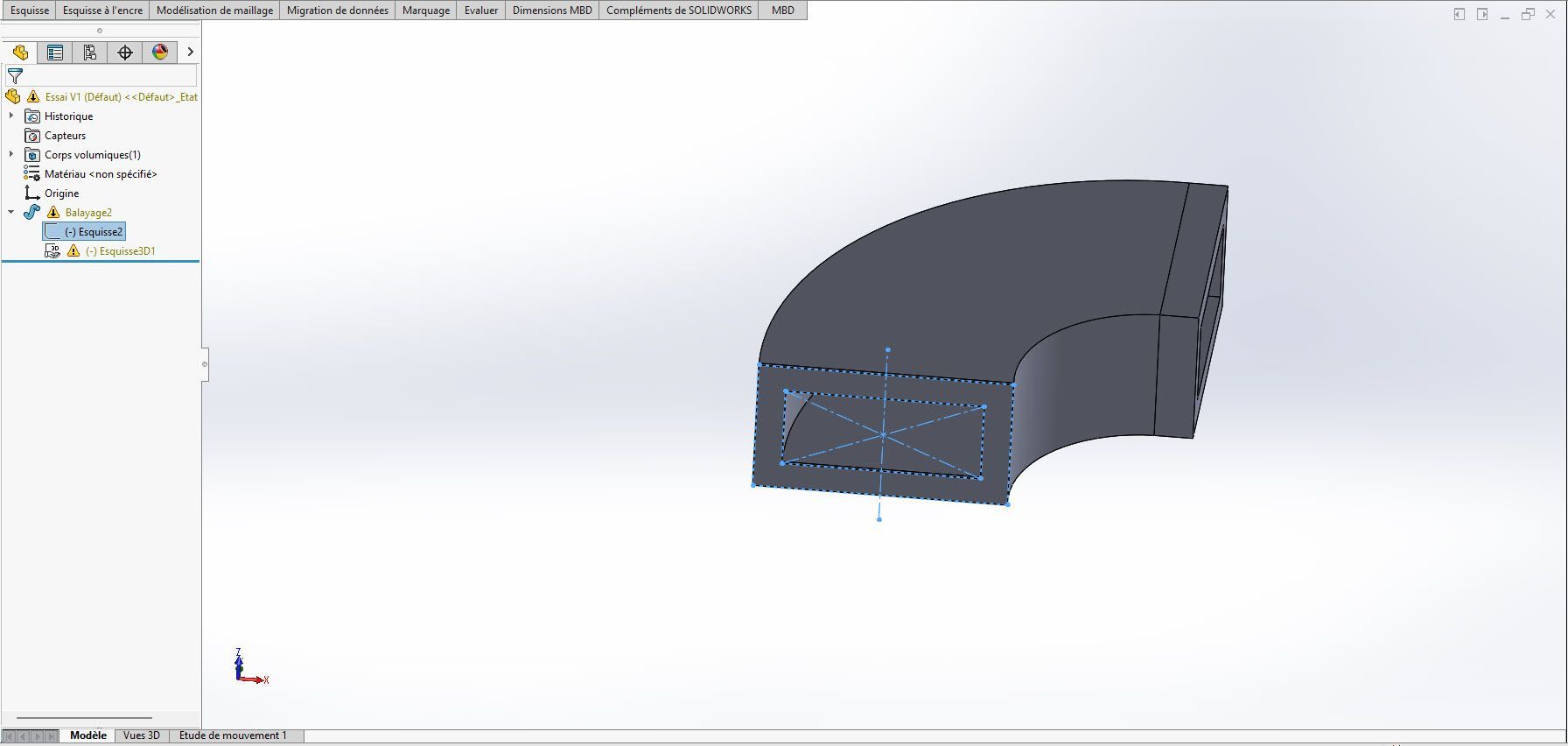
Task: Expand the Historique tree node
Action: [x=11, y=116]
